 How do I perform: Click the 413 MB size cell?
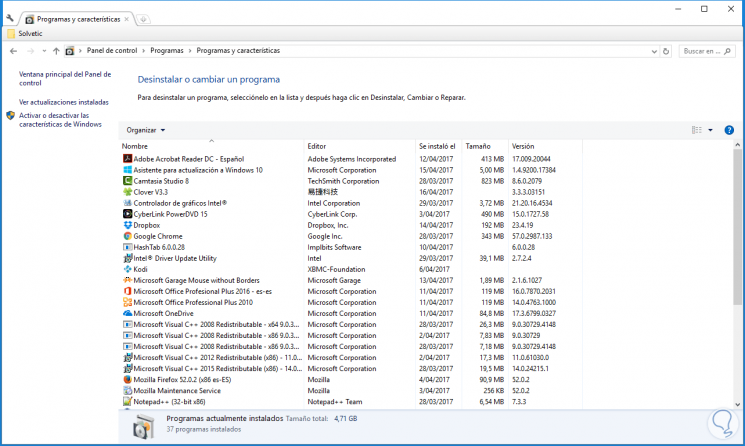(492, 159)
